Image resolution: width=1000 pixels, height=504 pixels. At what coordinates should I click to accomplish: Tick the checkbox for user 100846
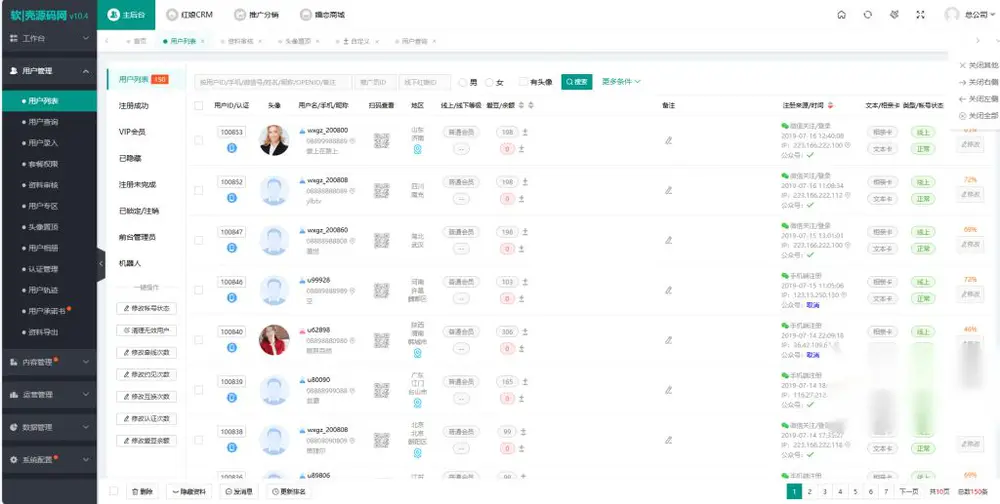click(x=198, y=290)
